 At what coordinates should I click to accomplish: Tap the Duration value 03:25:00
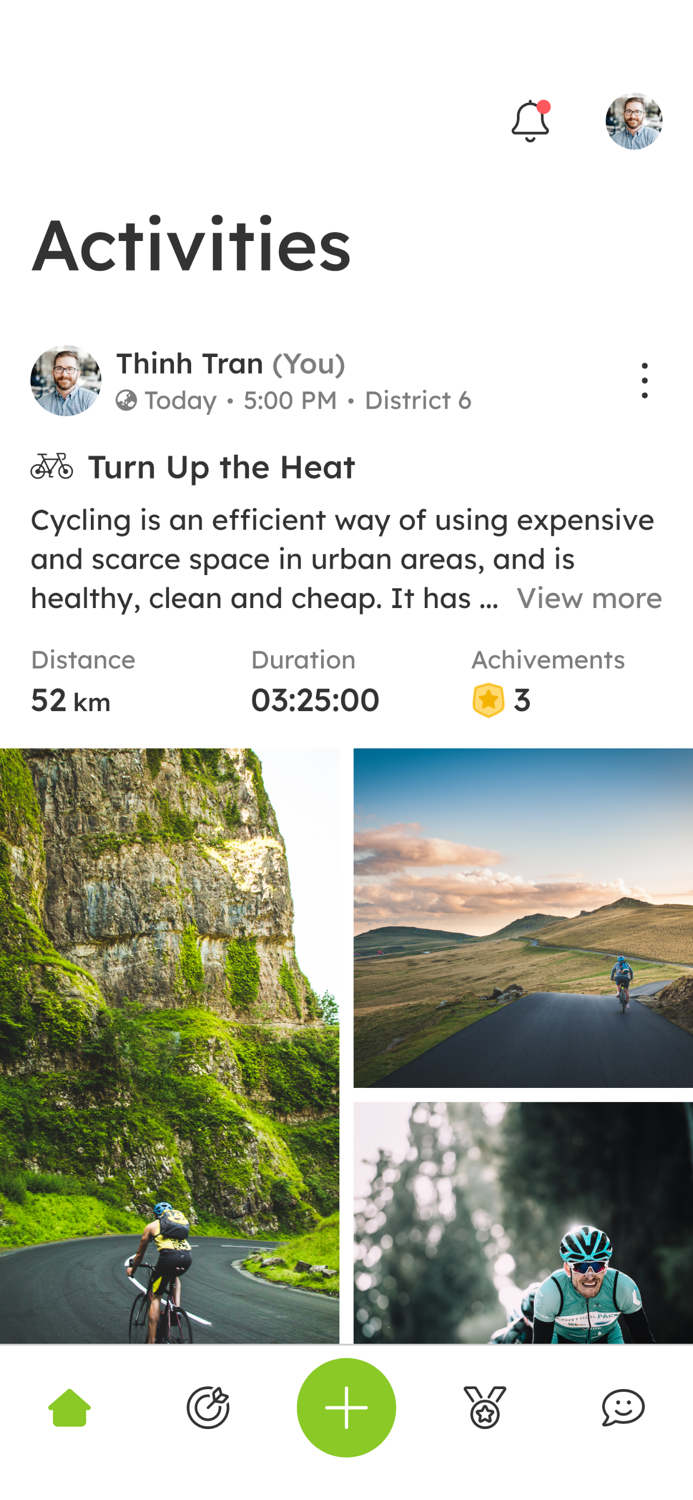(315, 700)
